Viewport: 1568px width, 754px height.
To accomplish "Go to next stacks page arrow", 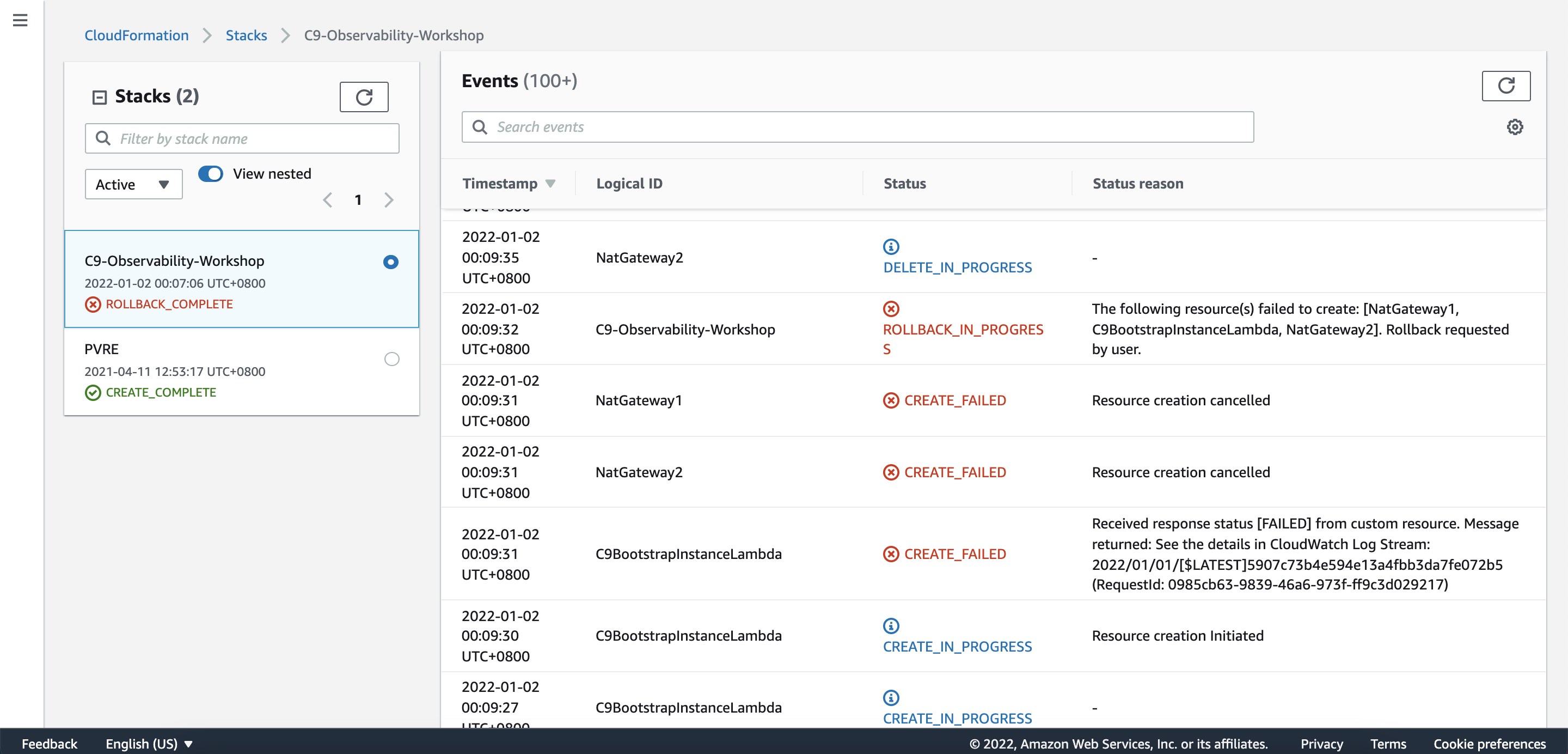I will [x=389, y=200].
